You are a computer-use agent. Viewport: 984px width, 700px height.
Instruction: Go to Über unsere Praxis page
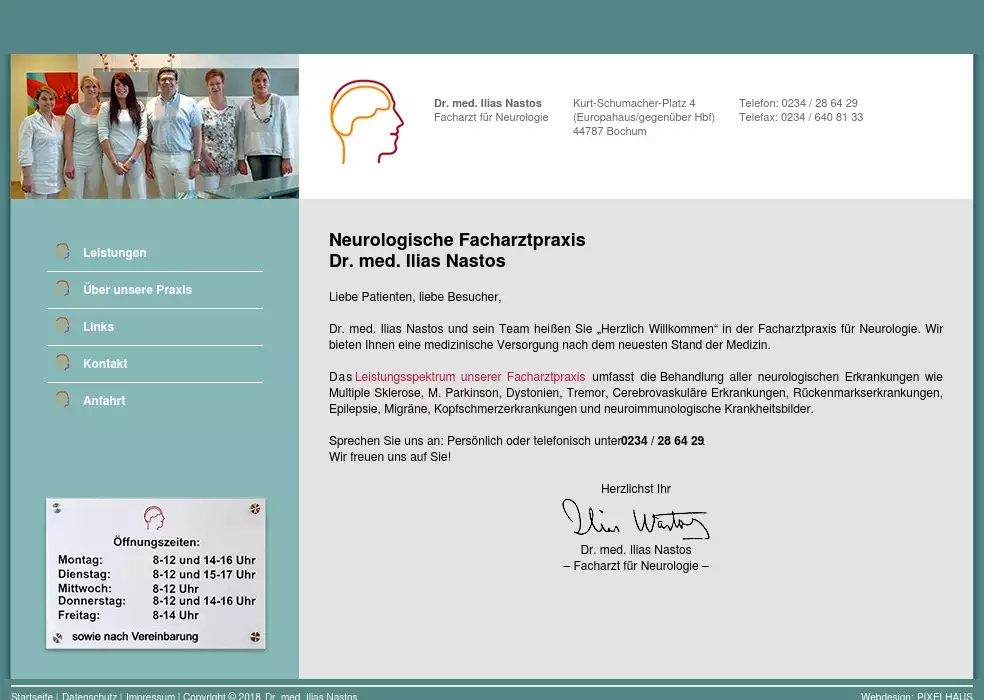coord(137,290)
